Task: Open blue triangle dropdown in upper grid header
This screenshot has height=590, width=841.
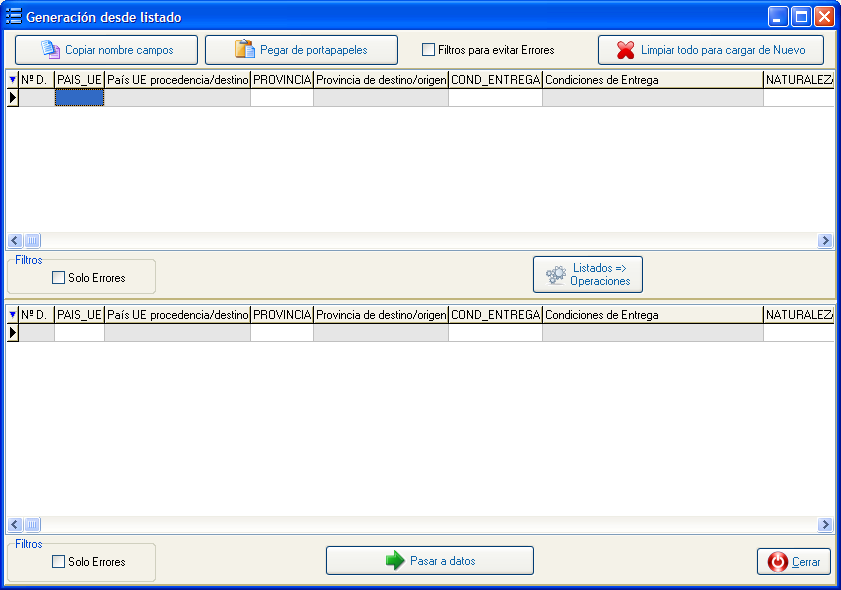Action: [x=12, y=79]
